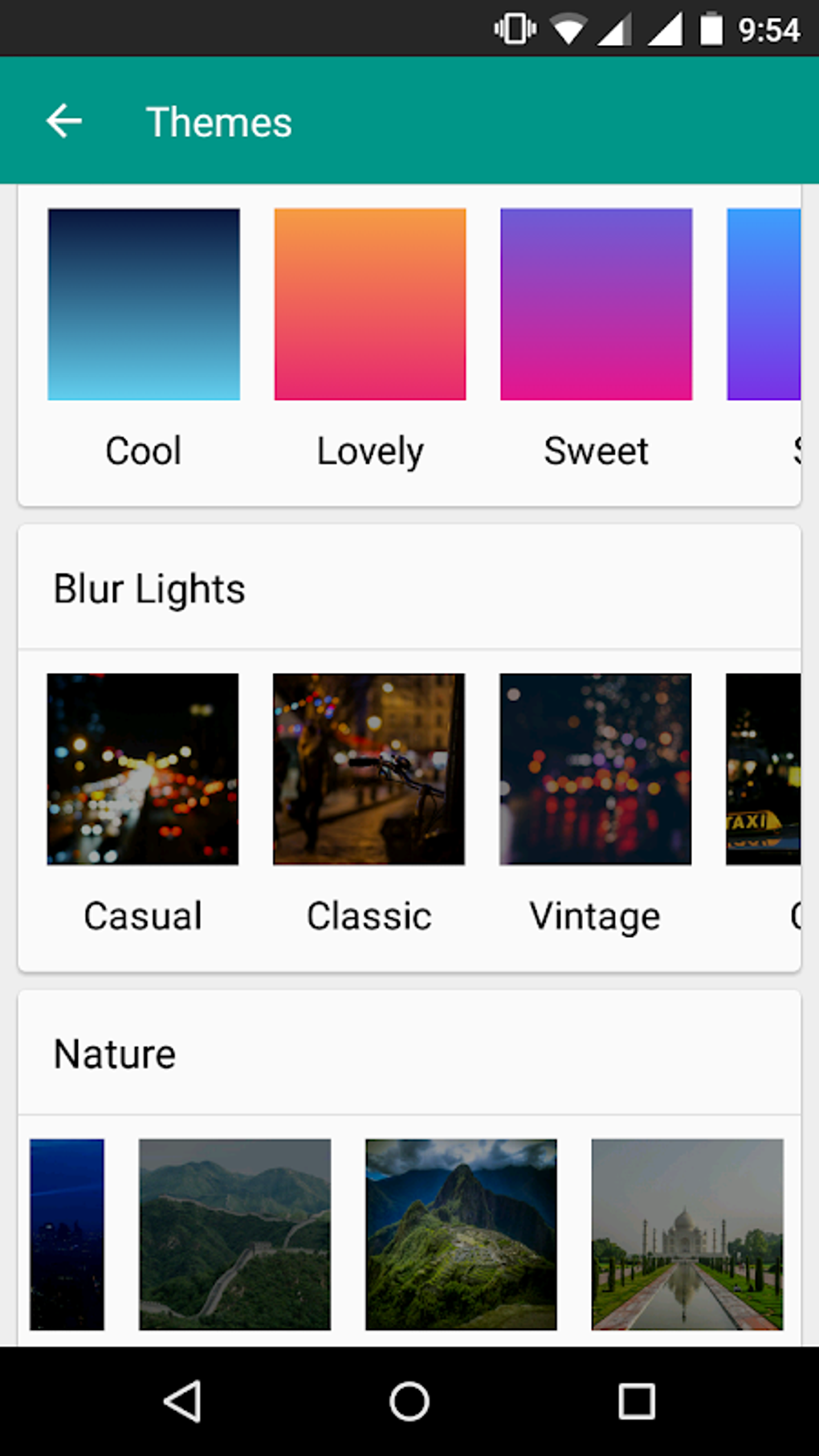This screenshot has height=1456, width=819.
Task: Tap the taxi sign blur thumbnail
Action: point(763,769)
